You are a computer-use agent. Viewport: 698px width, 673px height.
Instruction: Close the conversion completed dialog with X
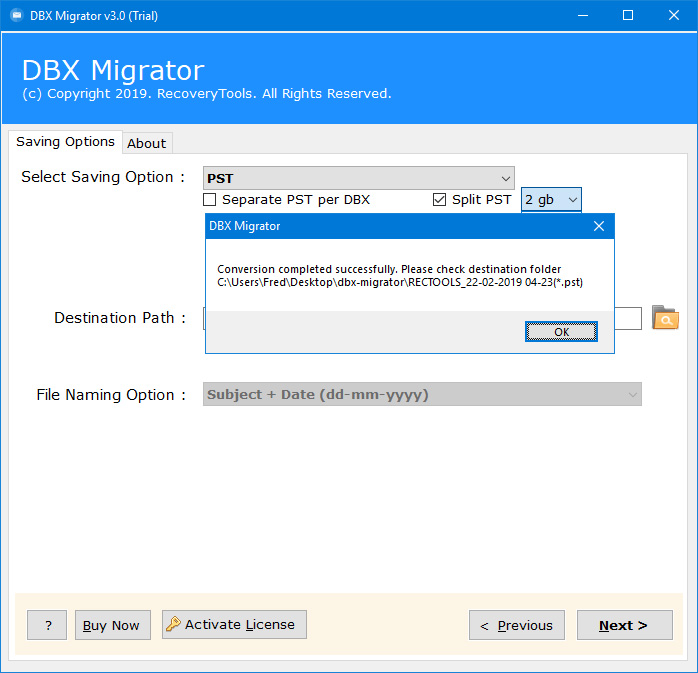(x=599, y=226)
